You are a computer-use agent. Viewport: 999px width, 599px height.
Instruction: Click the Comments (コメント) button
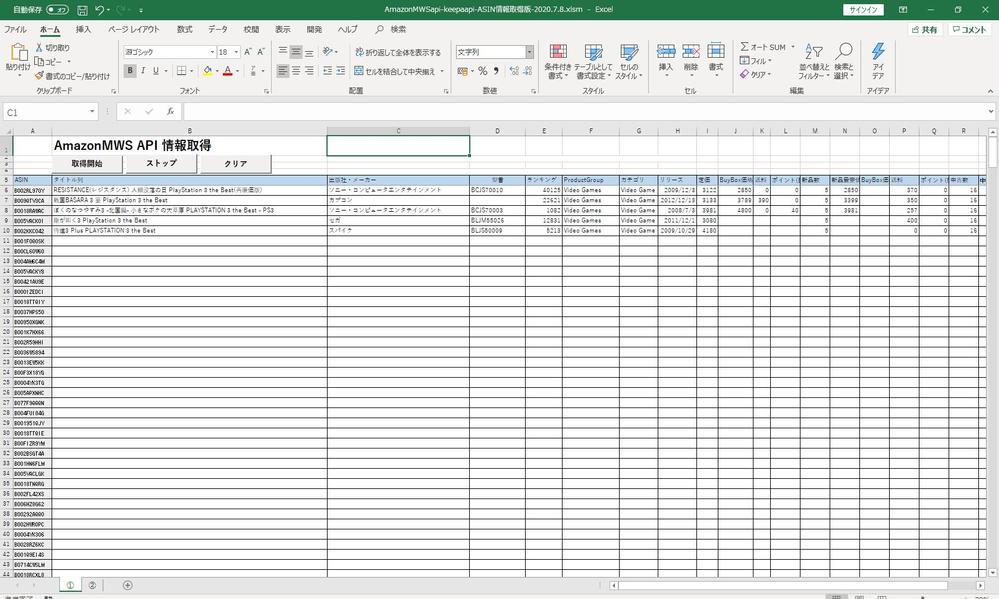pyautogui.click(x=968, y=29)
